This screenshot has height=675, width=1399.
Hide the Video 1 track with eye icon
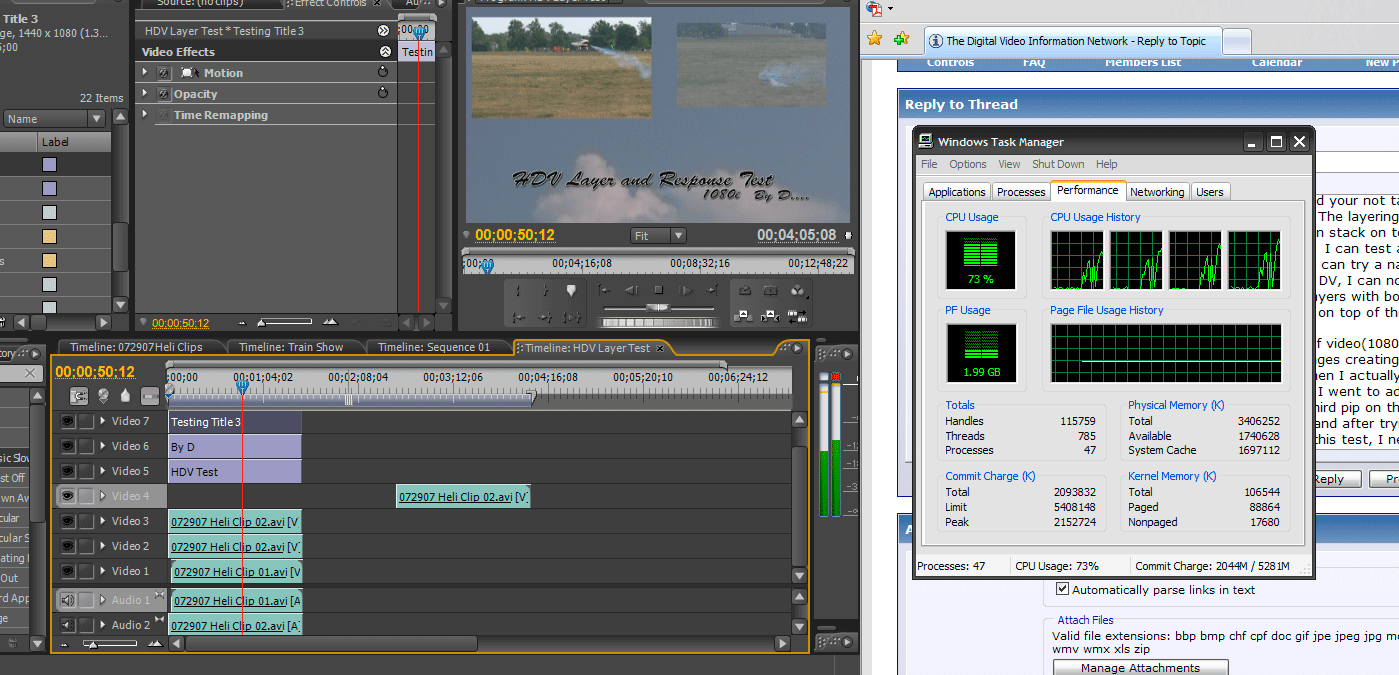[x=67, y=571]
